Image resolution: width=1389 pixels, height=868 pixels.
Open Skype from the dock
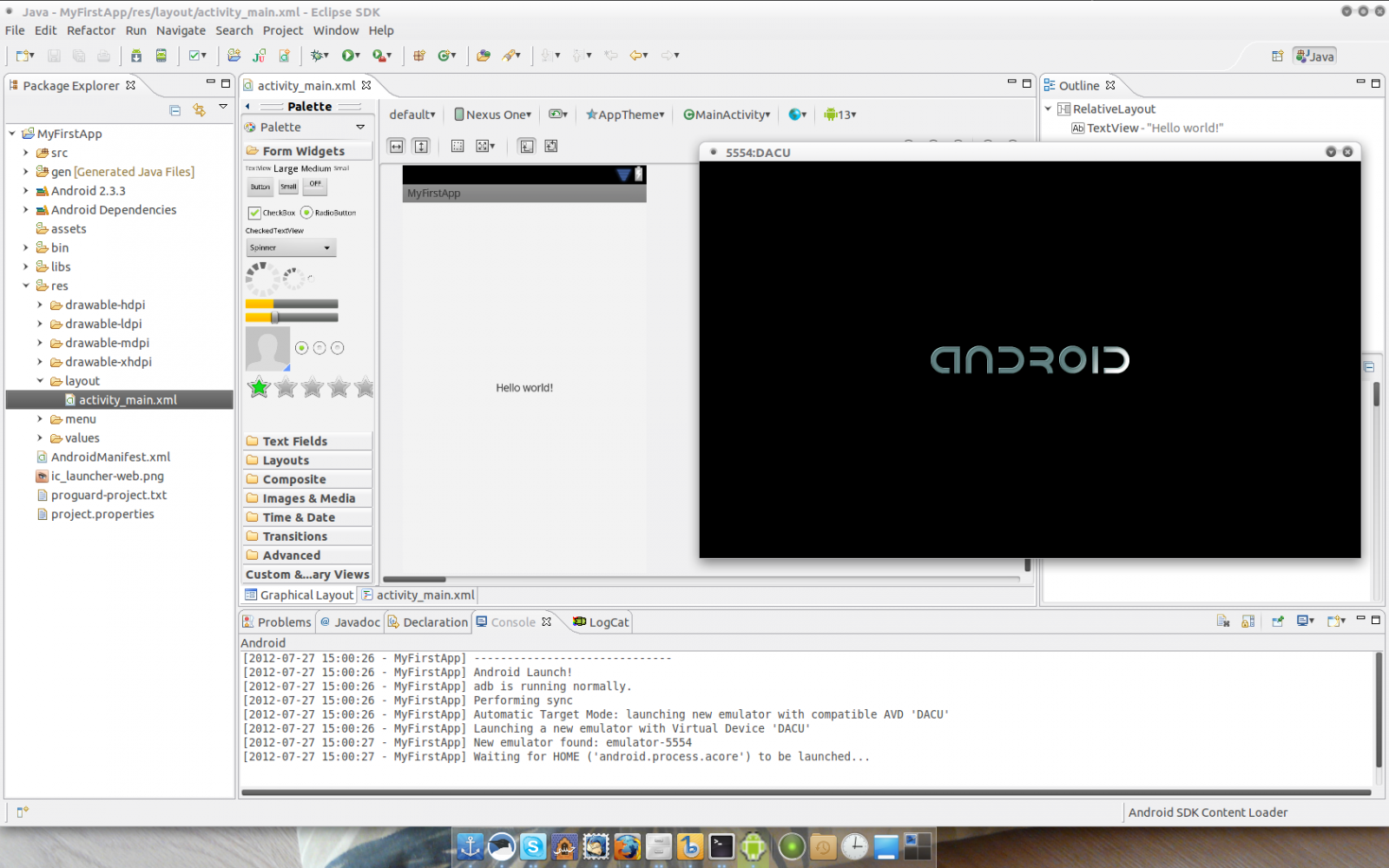click(533, 846)
